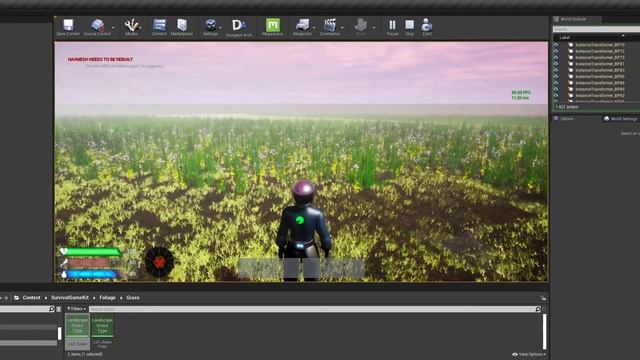640x360 pixels.
Task: Click the sort arrow in outliner header
Action: click(623, 36)
